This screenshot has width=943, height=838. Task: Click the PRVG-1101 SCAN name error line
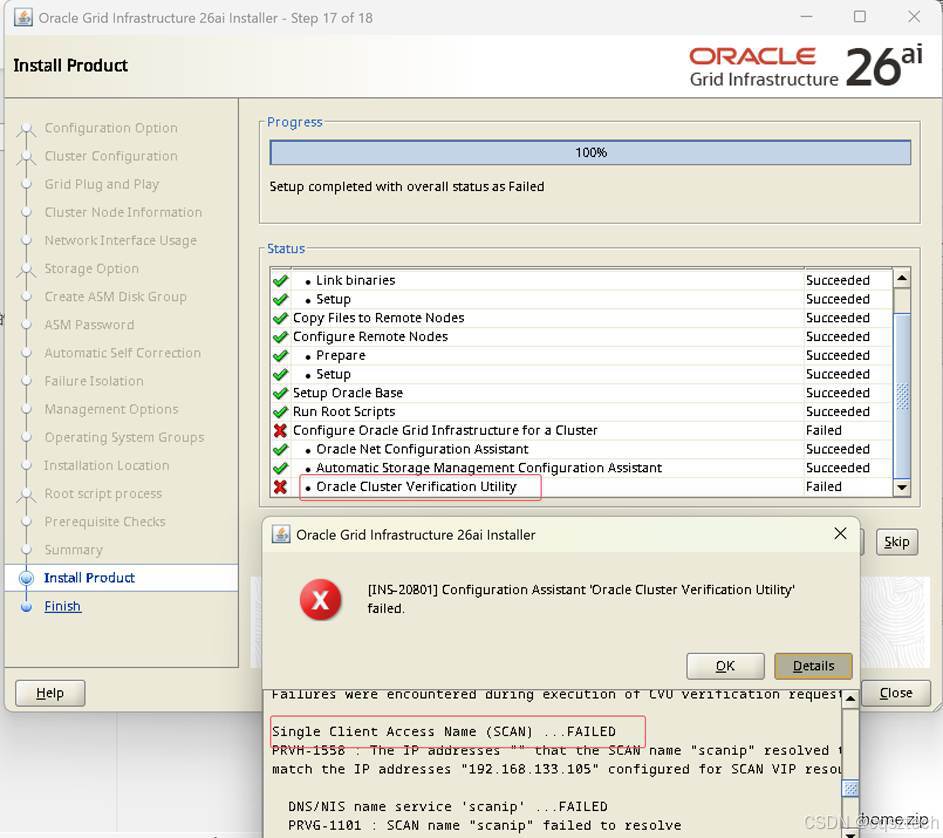(x=485, y=825)
